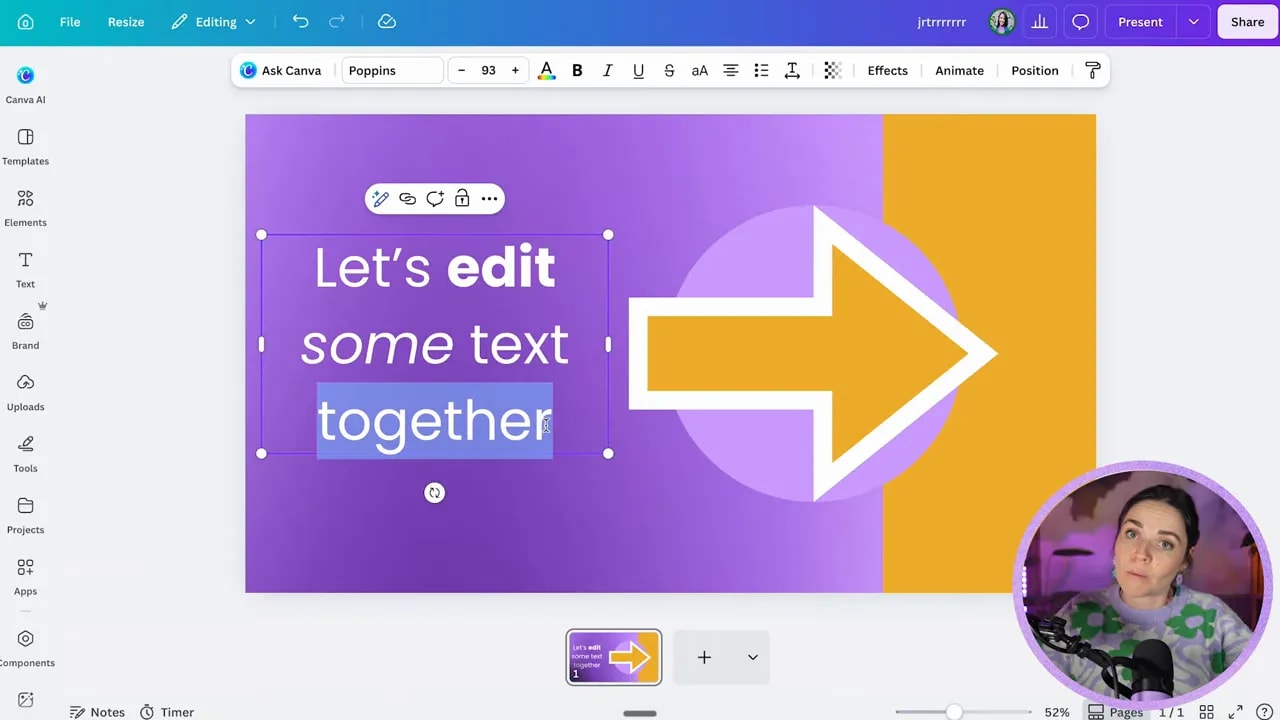Toggle underline formatting
The image size is (1280, 720).
pyautogui.click(x=638, y=70)
